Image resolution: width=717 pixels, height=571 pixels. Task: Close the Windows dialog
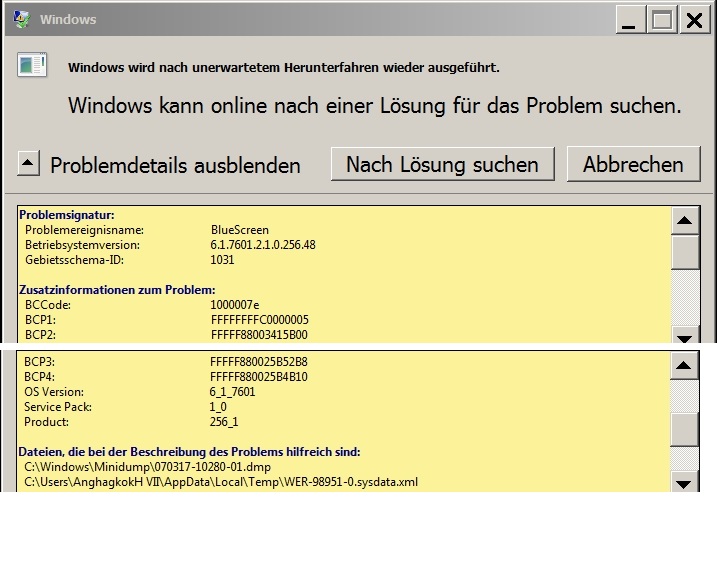click(694, 20)
